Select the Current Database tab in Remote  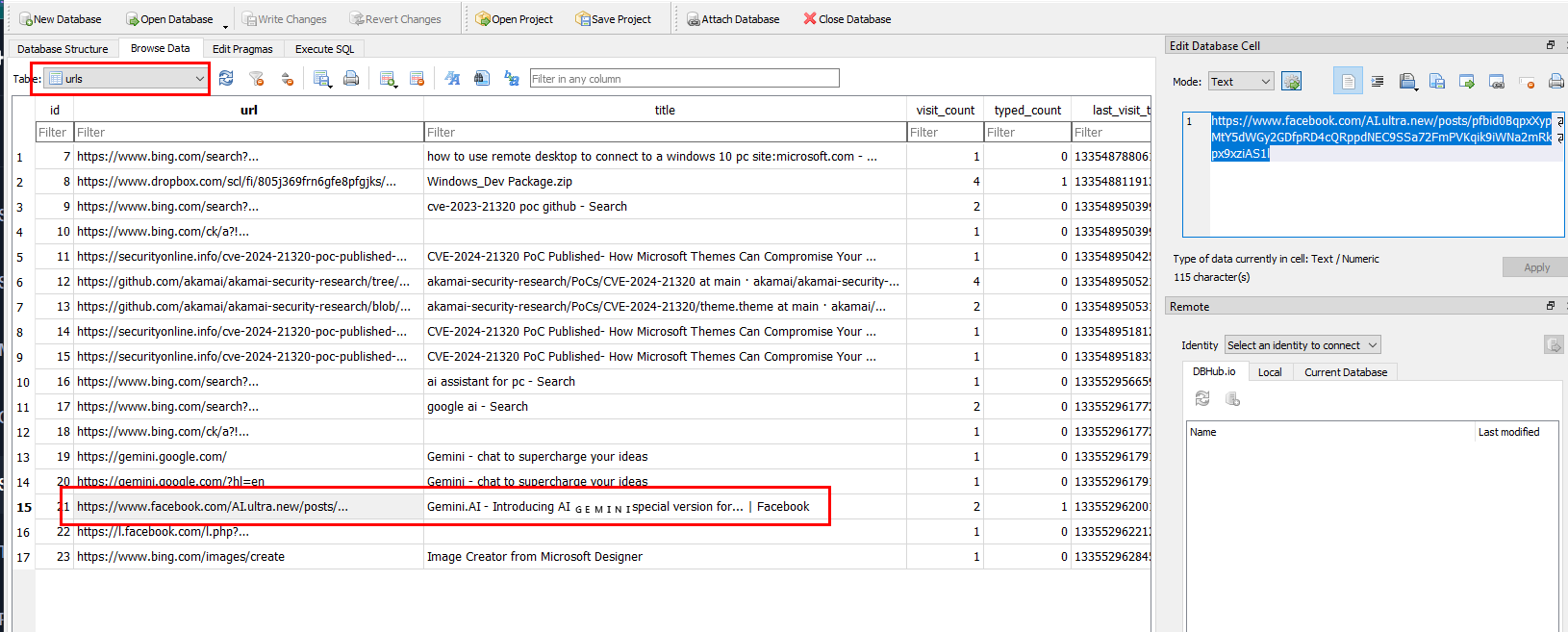click(x=1345, y=372)
